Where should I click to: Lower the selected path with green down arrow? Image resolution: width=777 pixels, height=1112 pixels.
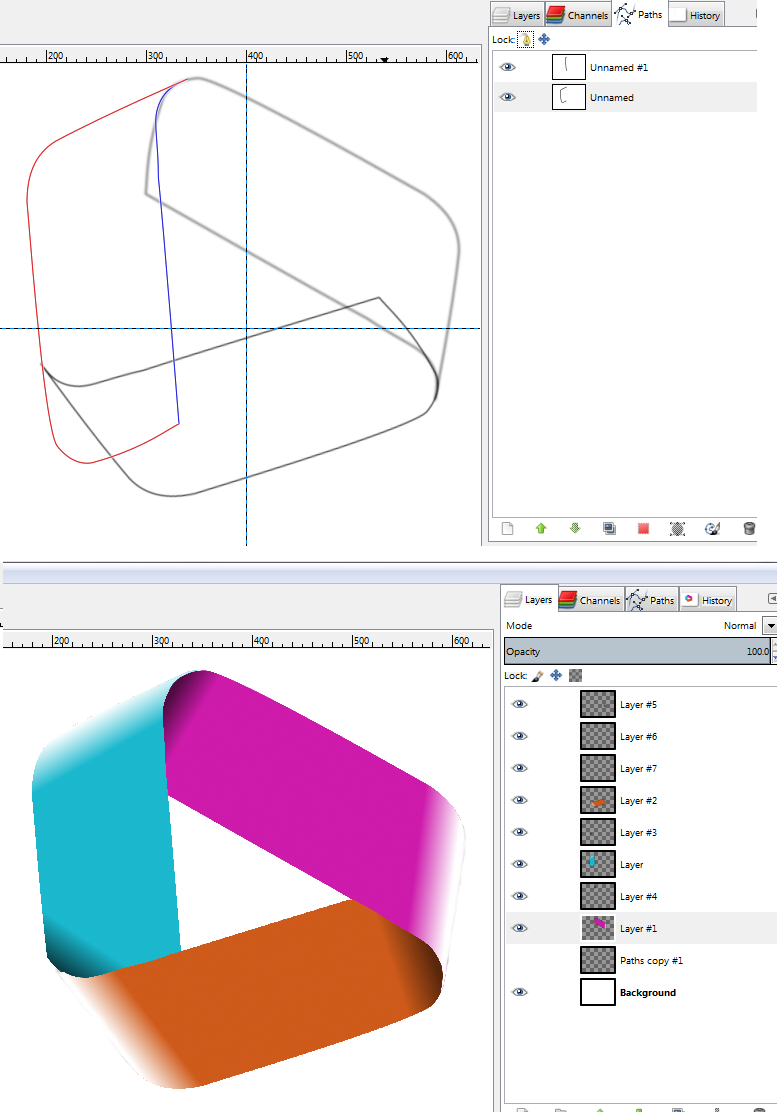coord(575,528)
